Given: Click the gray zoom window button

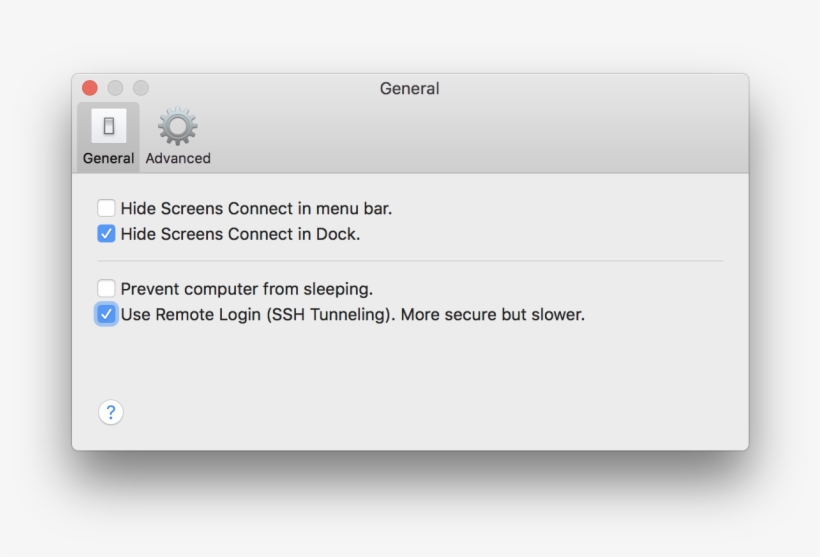Looking at the screenshot, I should 141,88.
